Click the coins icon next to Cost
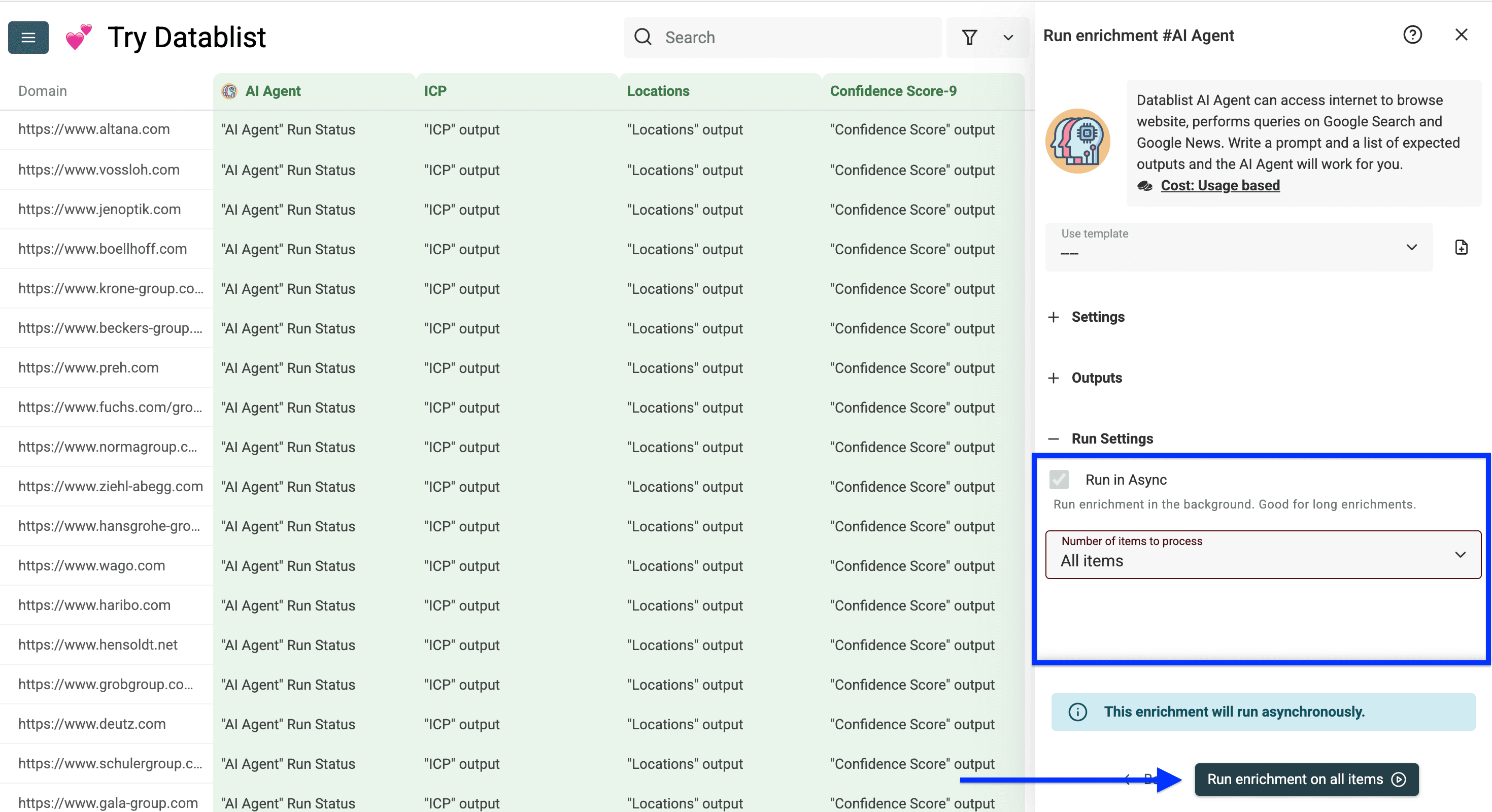 (x=1145, y=186)
